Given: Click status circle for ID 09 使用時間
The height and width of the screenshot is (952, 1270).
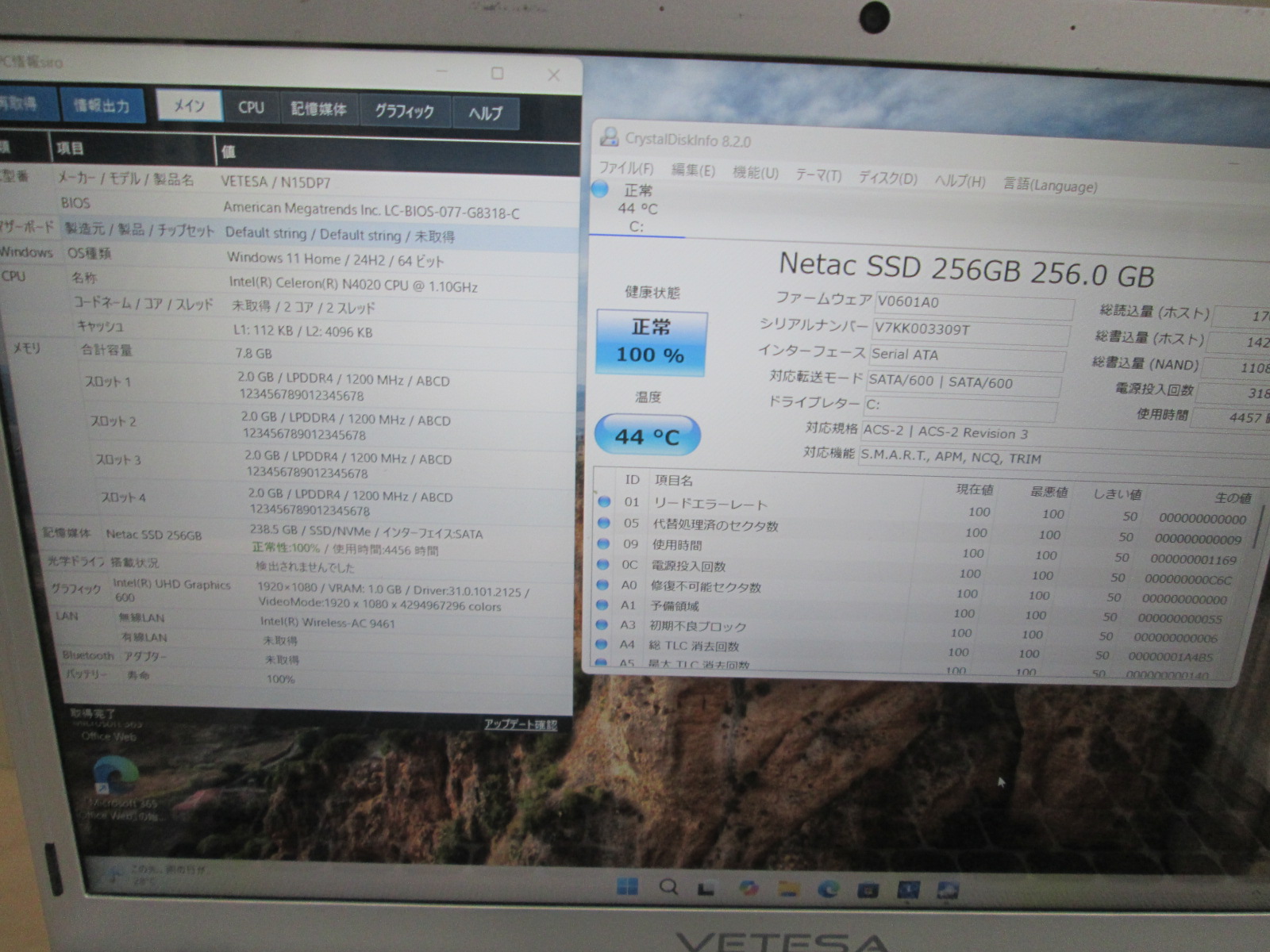Looking at the screenshot, I should click(604, 544).
